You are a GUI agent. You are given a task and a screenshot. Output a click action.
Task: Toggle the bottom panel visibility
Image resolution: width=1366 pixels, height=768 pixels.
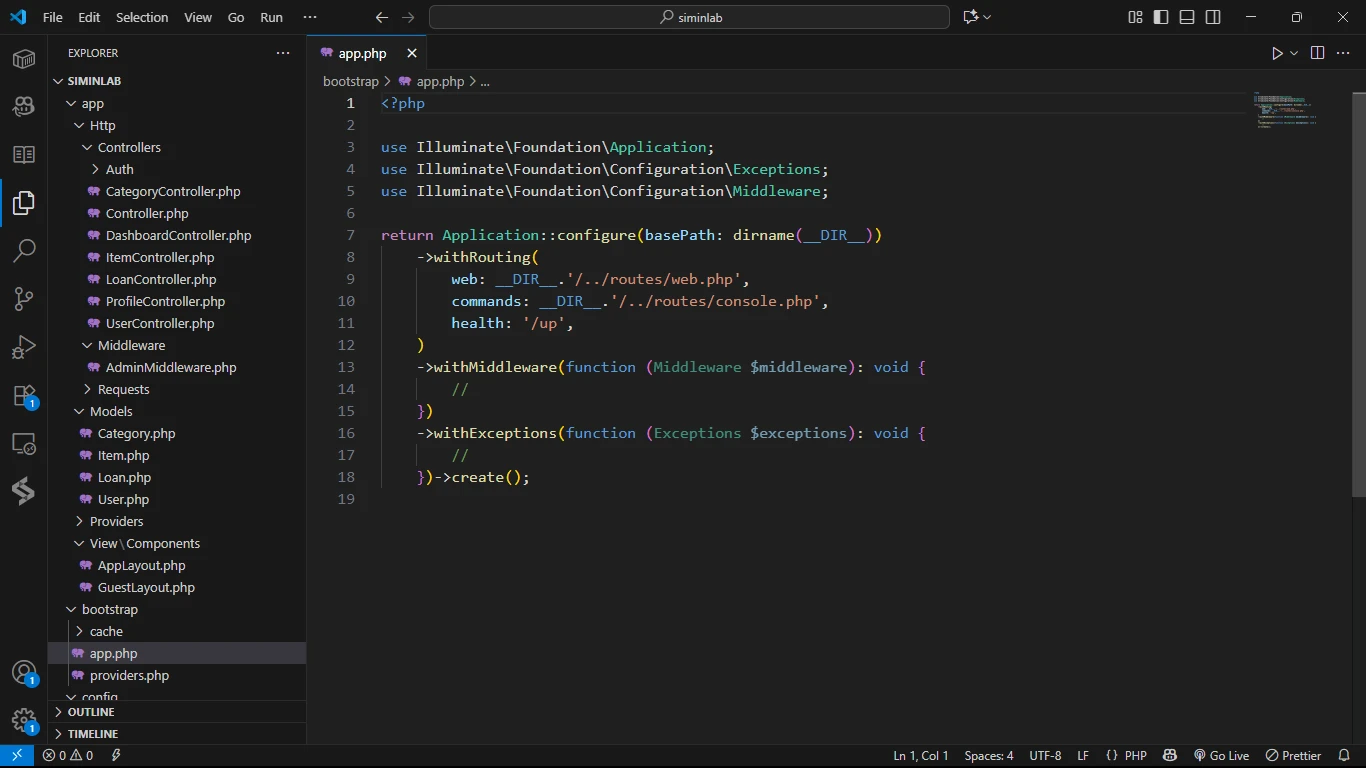[1187, 17]
